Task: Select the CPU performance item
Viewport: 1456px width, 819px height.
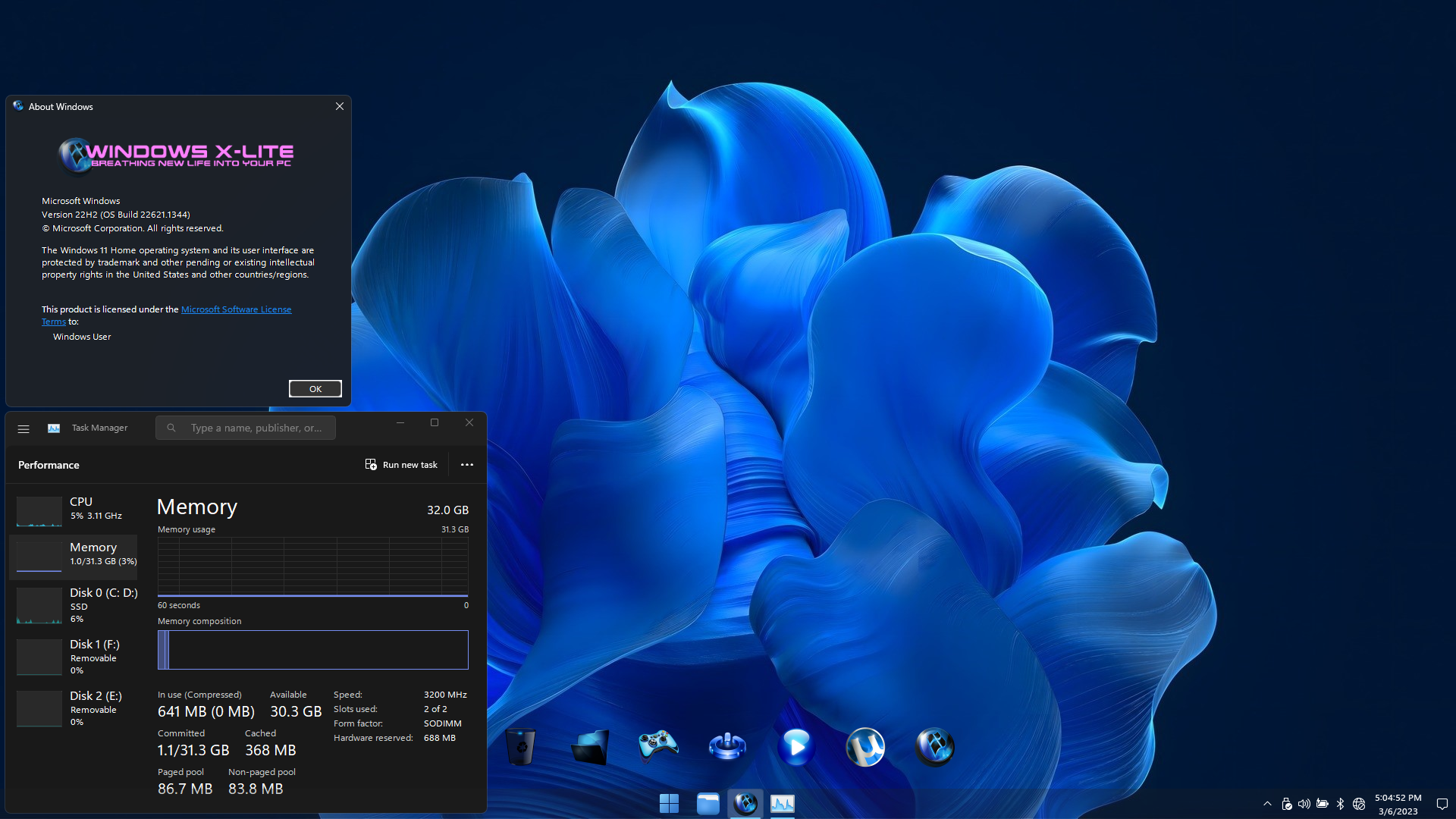Action: (x=74, y=510)
